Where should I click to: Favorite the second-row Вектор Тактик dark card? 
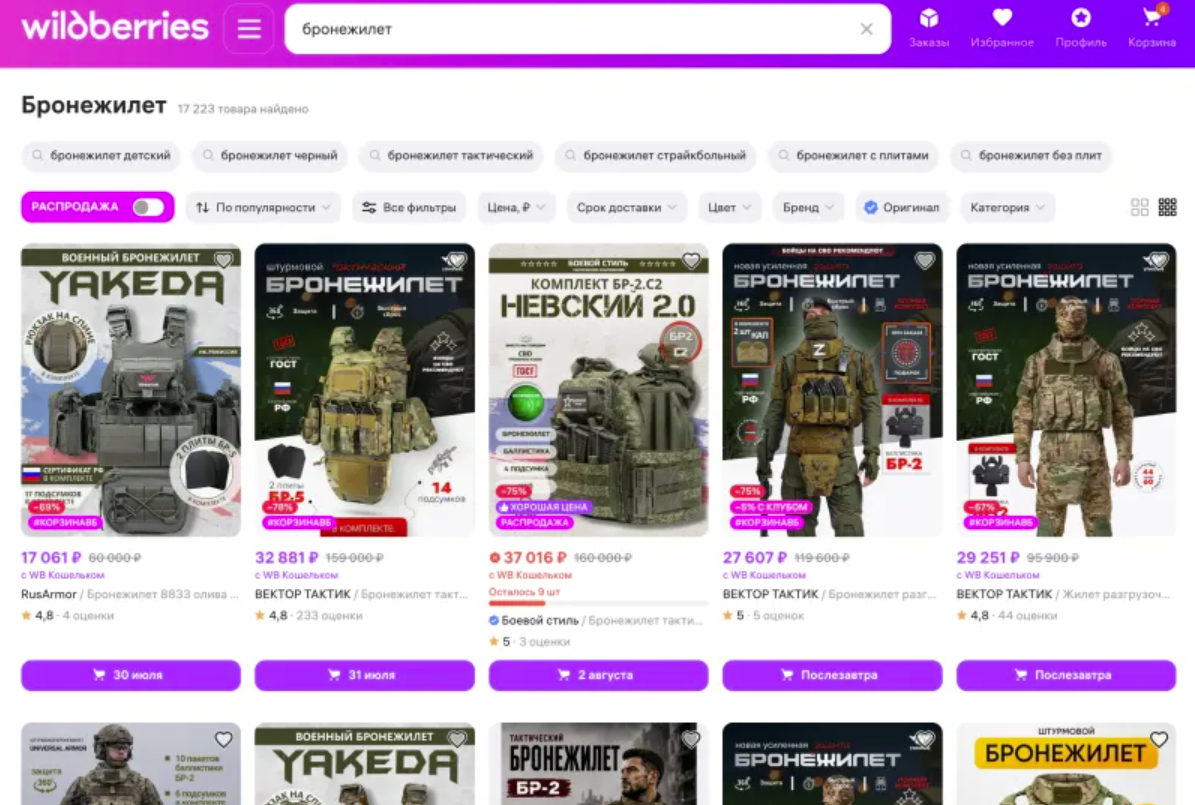[924, 739]
